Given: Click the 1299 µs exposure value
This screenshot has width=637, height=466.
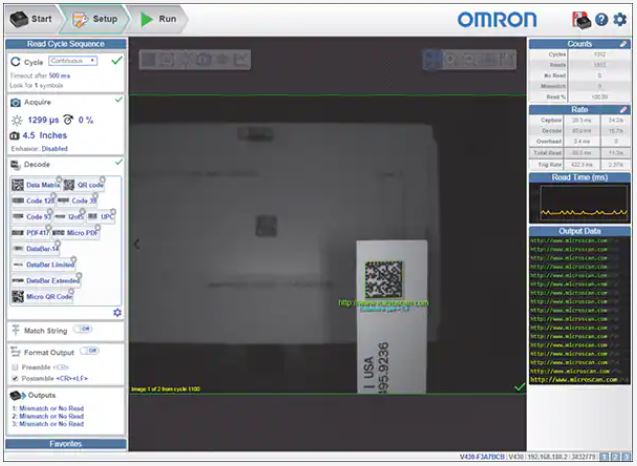Looking at the screenshot, I should pyautogui.click(x=47, y=119).
